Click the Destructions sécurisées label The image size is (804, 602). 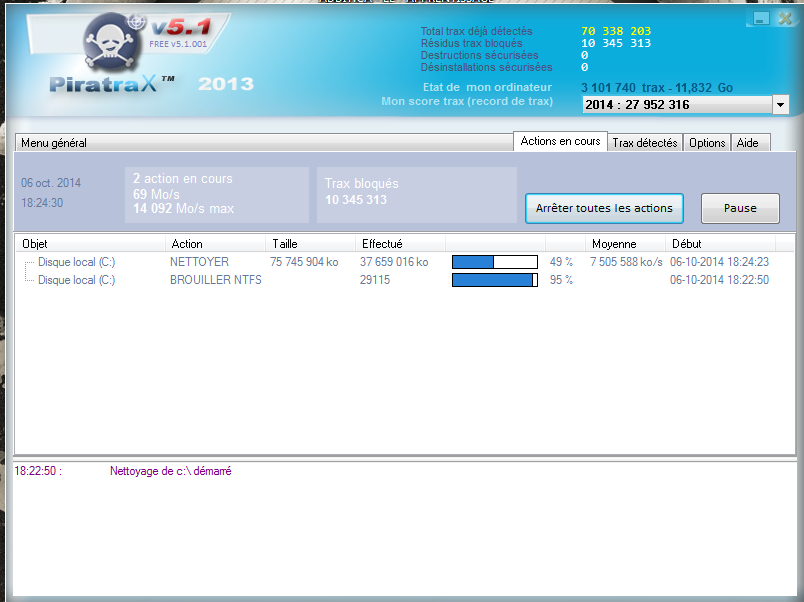(x=479, y=55)
